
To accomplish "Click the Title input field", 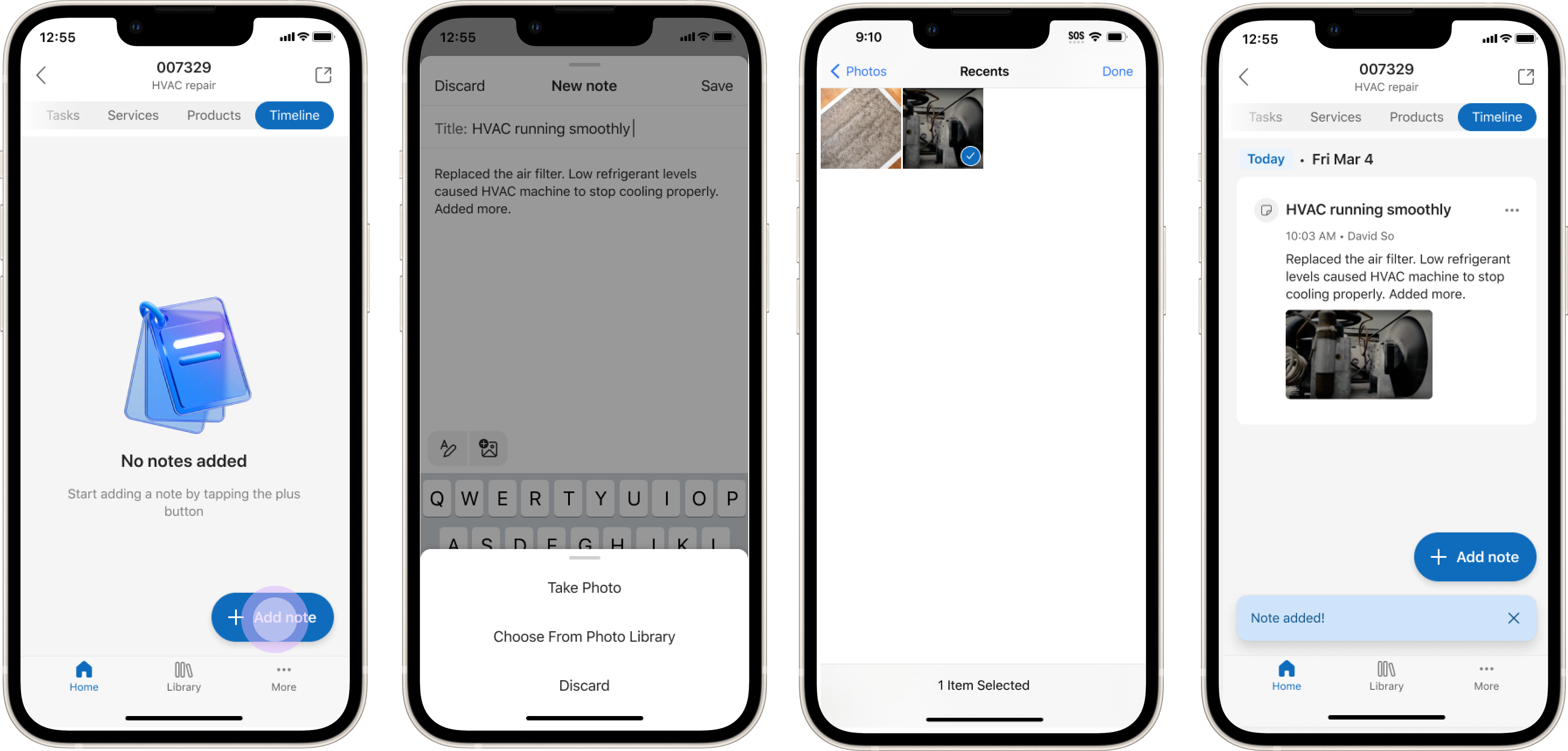I will tap(583, 128).
